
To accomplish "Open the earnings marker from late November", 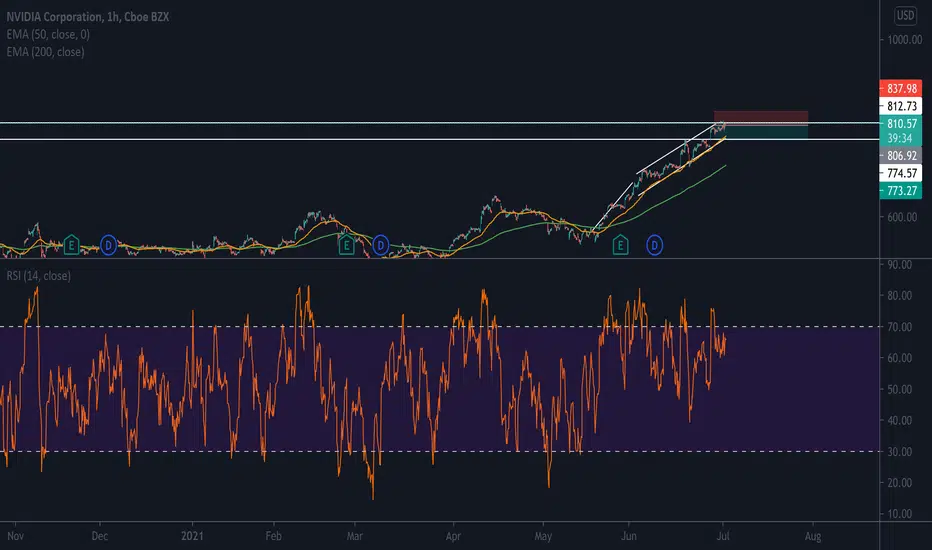I will (x=71, y=244).
